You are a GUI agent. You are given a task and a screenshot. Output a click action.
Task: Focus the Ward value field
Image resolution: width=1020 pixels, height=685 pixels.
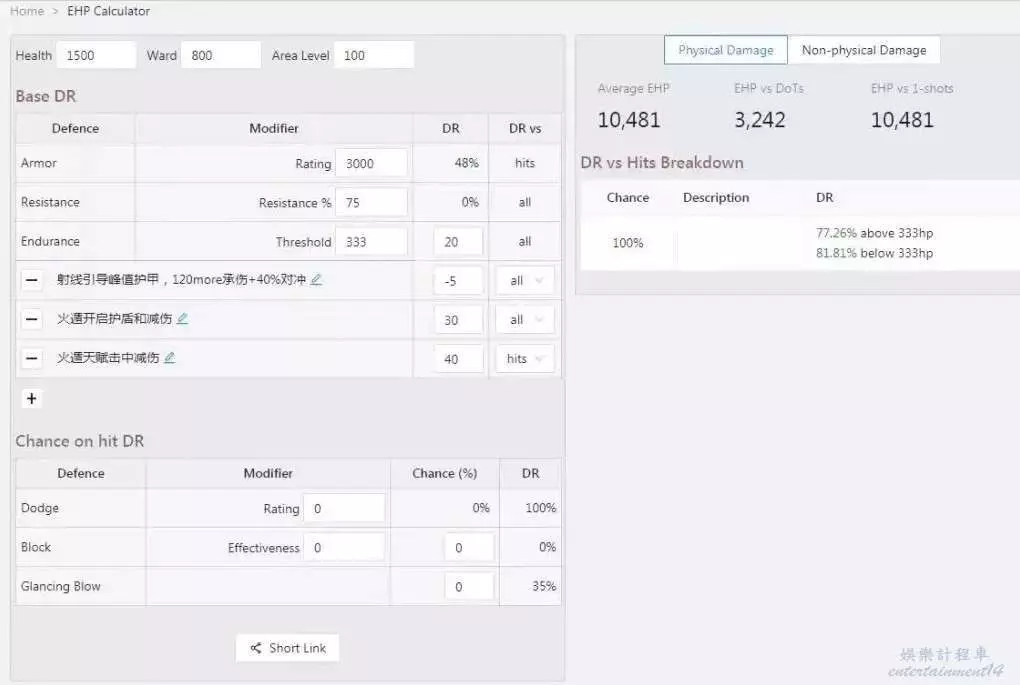[221, 55]
